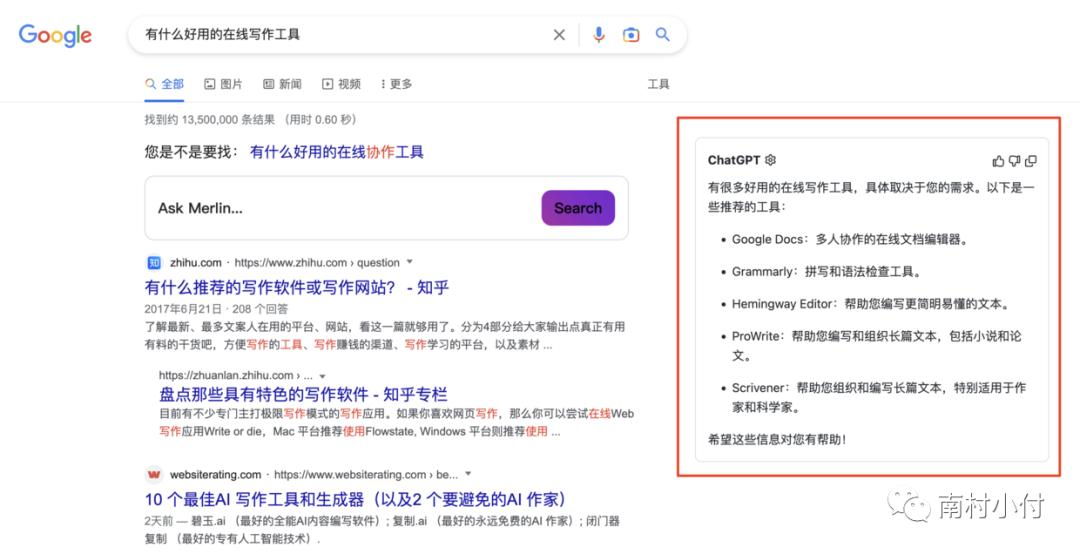
Task: Start voice search with the microphone icon
Action: point(598,35)
